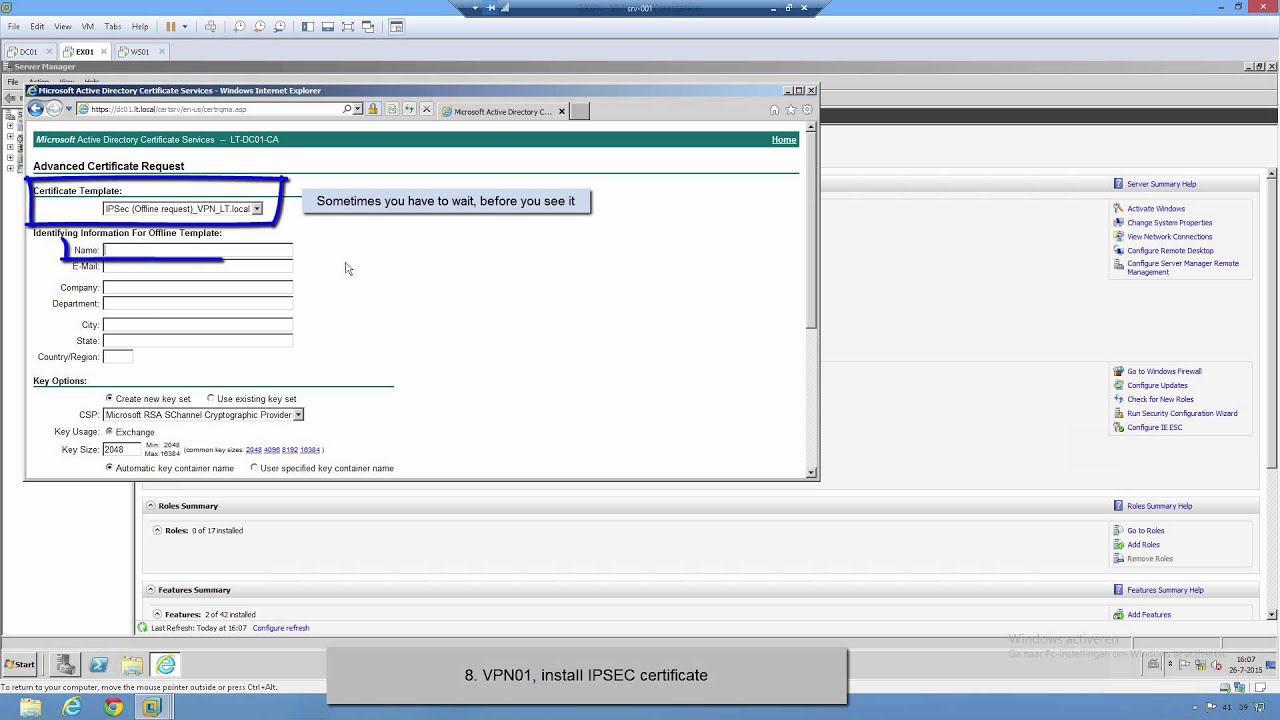1280x720 pixels.
Task: Collapse the Roles subsection expander
Action: coord(157,530)
